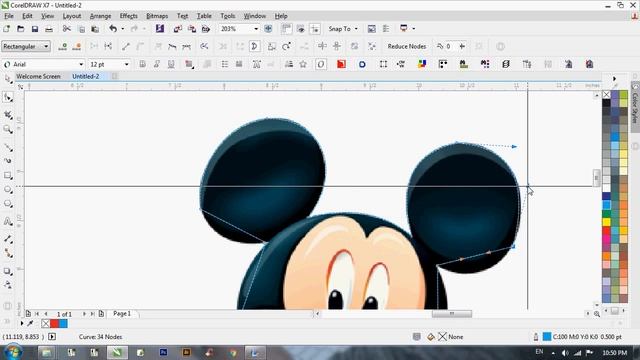Click the Print icon
The height and width of the screenshot is (360, 640).
[49, 29]
